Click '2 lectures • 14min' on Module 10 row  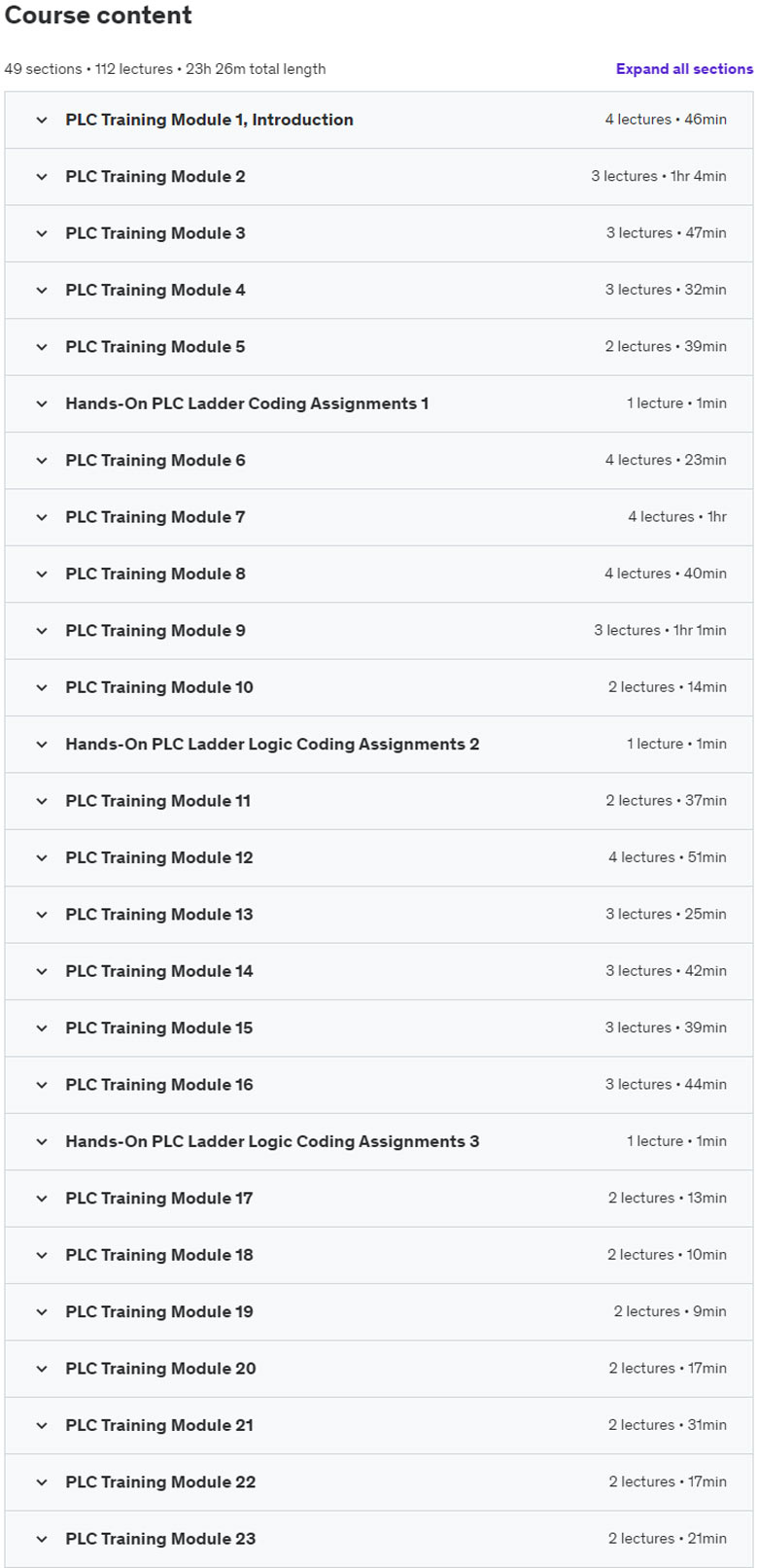point(667,687)
